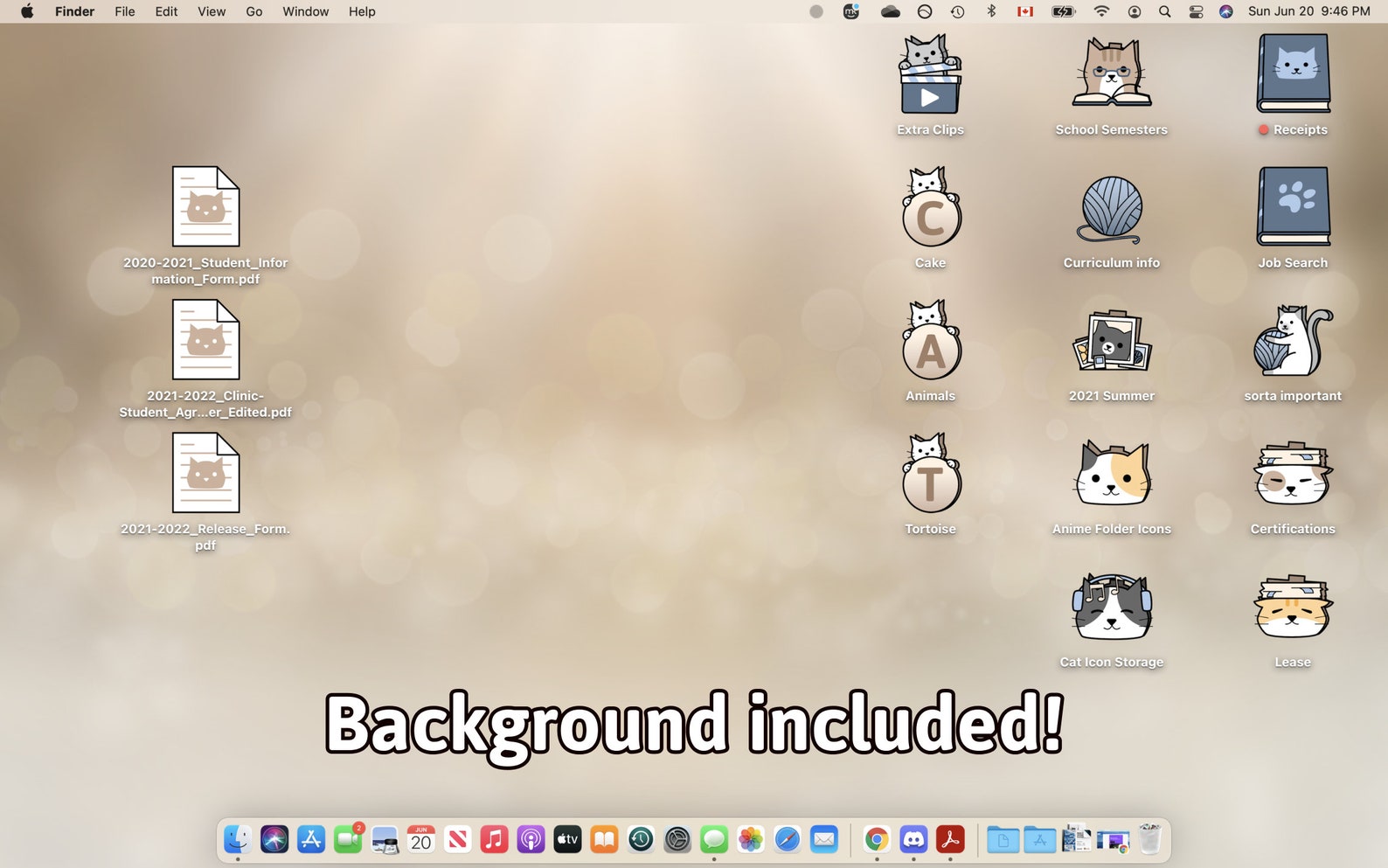Select the Curriculum info yarn folder
Image resolution: width=1388 pixels, height=868 pixels.
1111,209
